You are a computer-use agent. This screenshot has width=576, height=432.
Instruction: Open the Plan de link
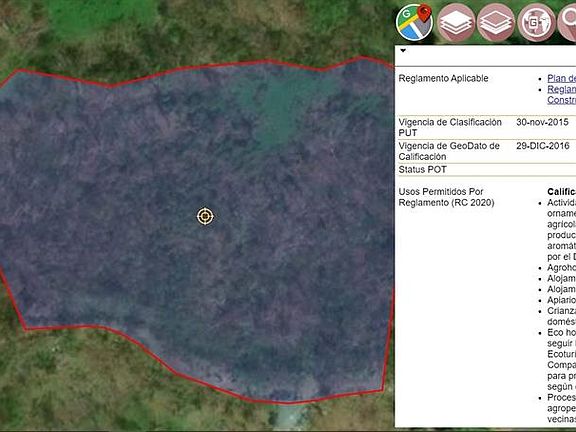561,78
